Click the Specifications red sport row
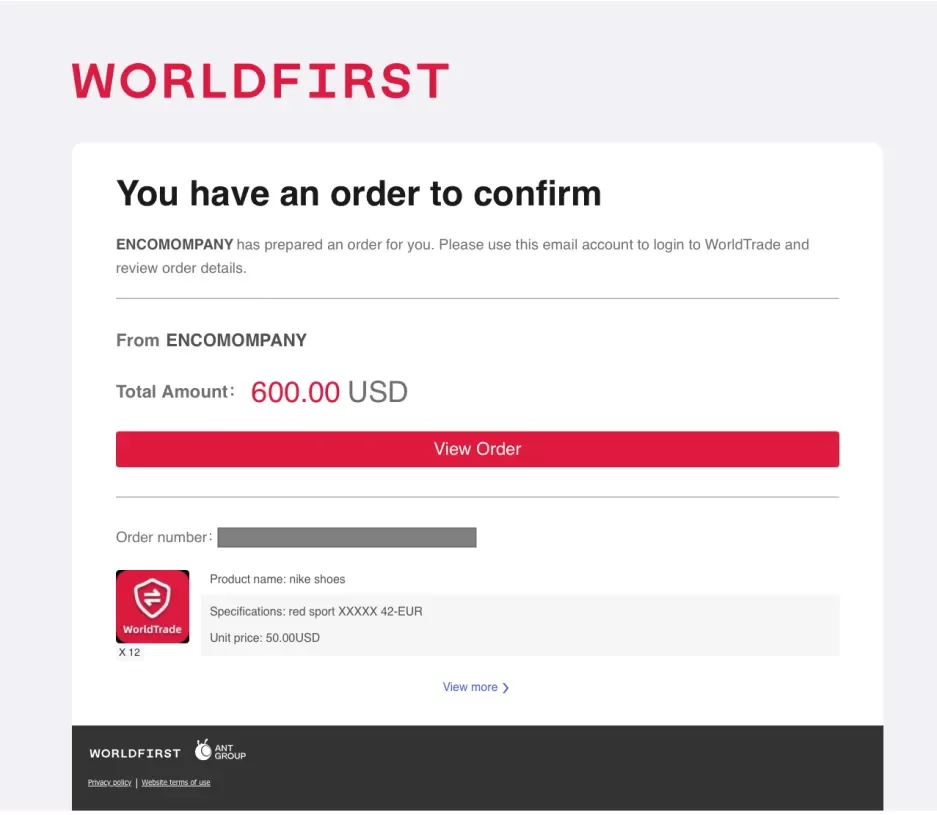937x815 pixels. (316, 611)
